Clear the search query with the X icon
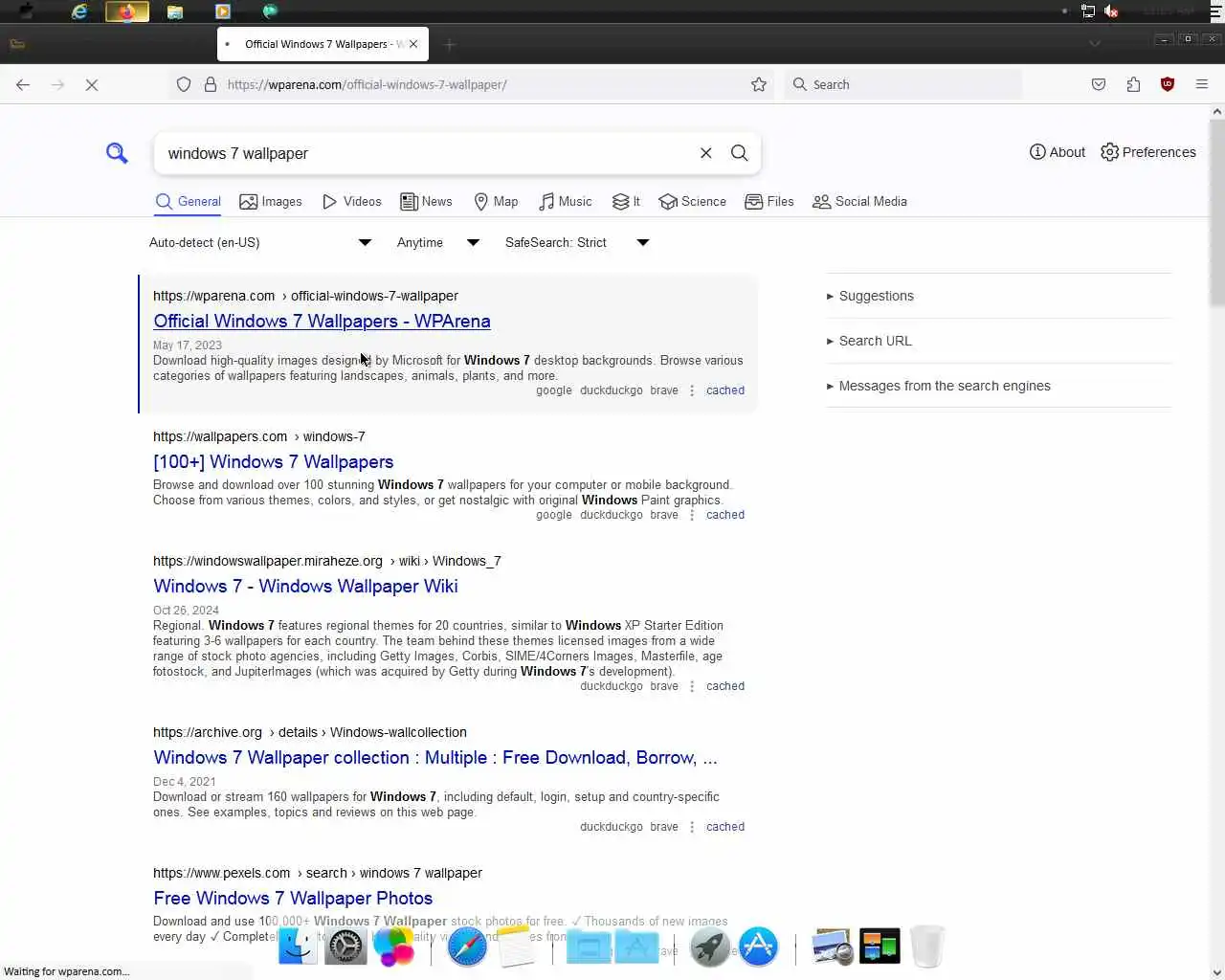Screen dimensions: 1225x980 [x=706, y=153]
